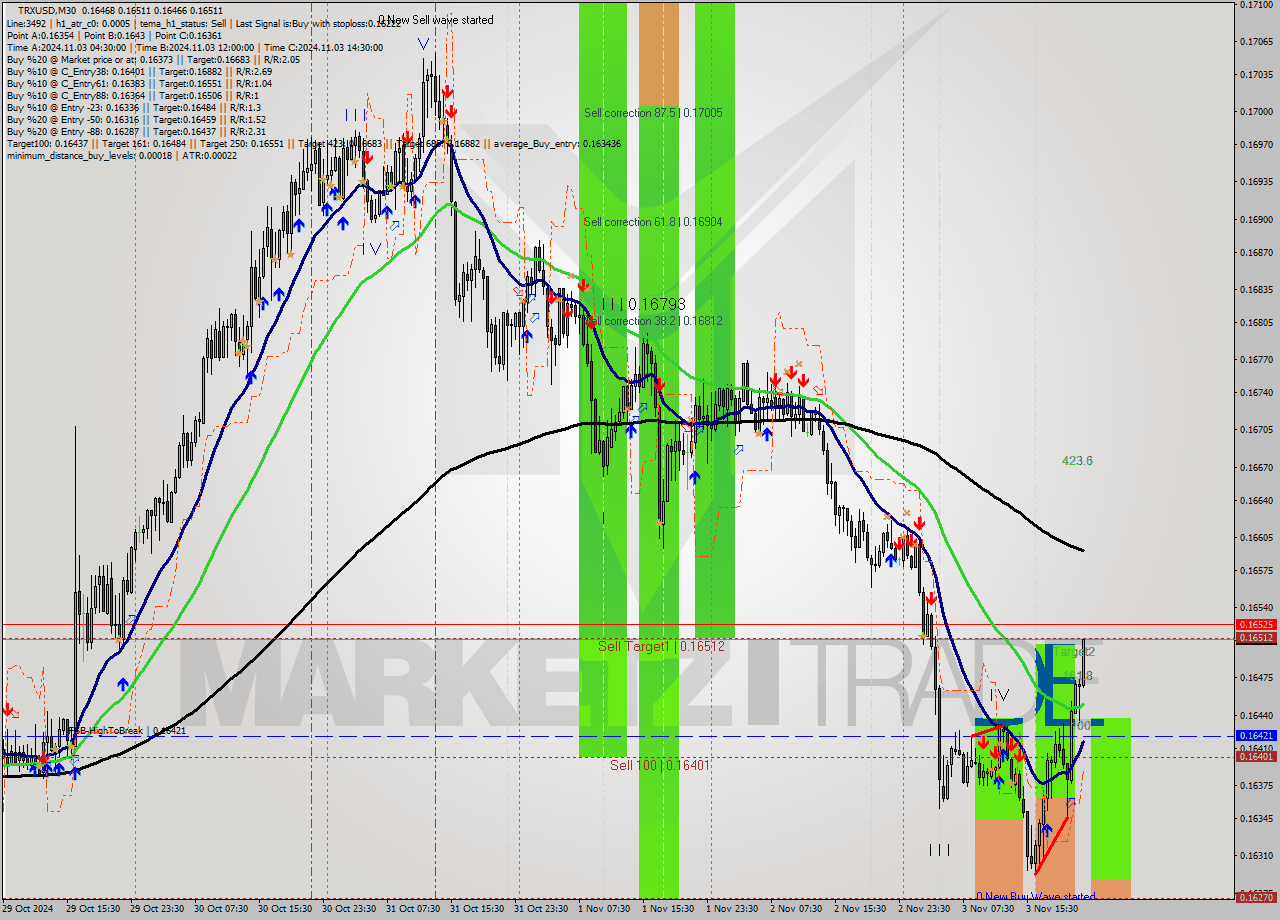Screen dimensions: 1280x920
Task: Click the '2 Nov 07:30' time axis label
Action: click(797, 909)
